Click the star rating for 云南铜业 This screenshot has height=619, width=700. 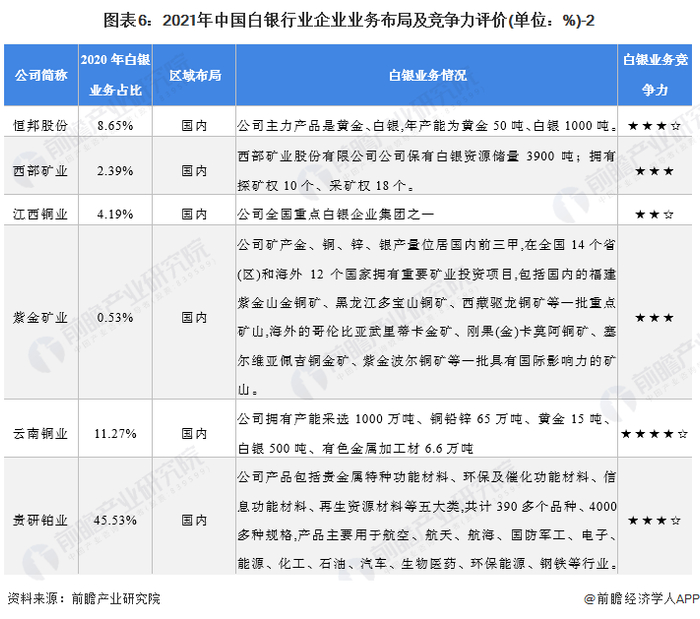pyautogui.click(x=654, y=434)
